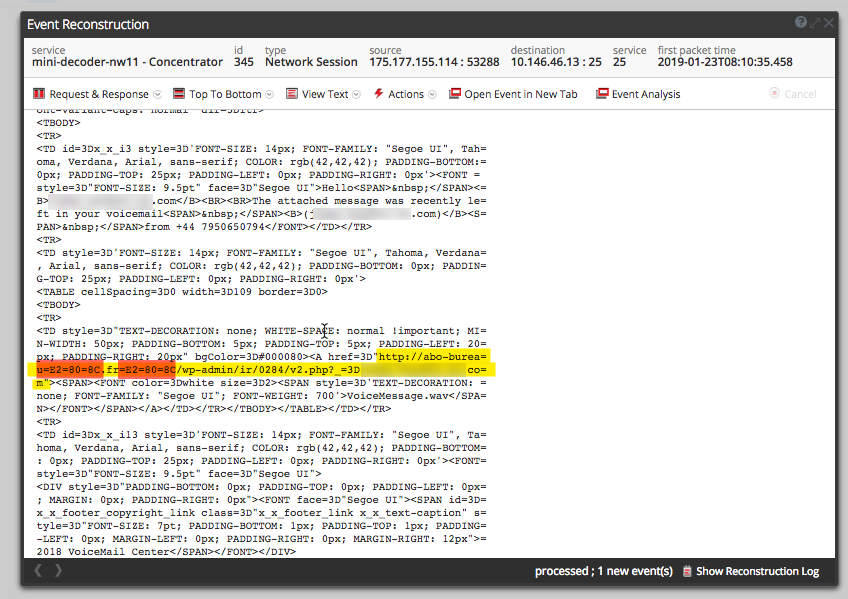Click the help question mark icon
The width and height of the screenshot is (848, 599).
pyautogui.click(x=800, y=22)
